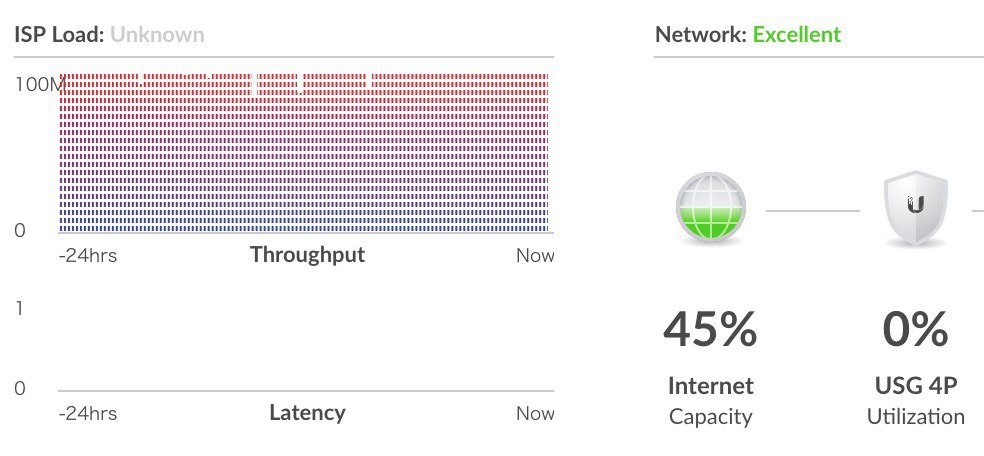The height and width of the screenshot is (456, 984).
Task: Click the ISP Load heading
Action: click(x=59, y=34)
